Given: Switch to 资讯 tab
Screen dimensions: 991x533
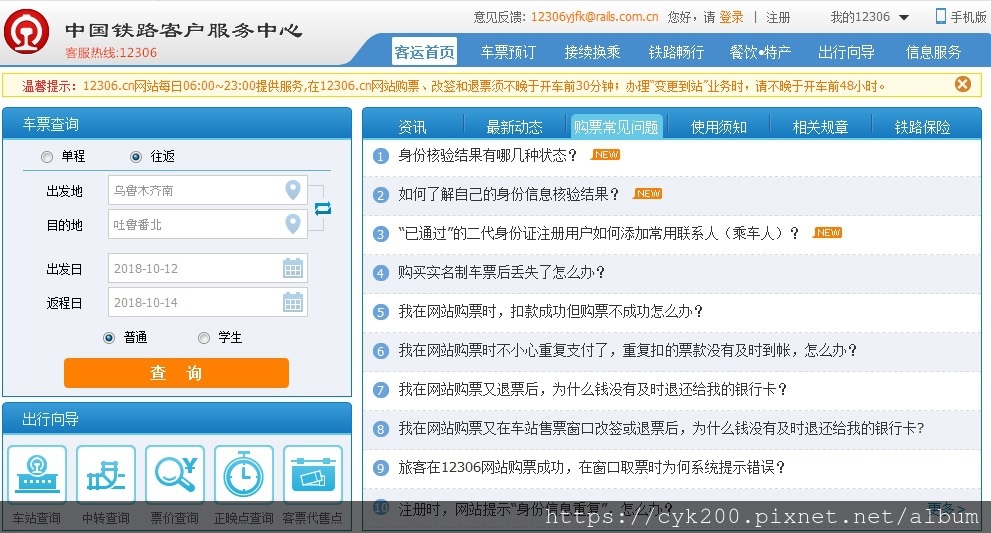Looking at the screenshot, I should (412, 127).
